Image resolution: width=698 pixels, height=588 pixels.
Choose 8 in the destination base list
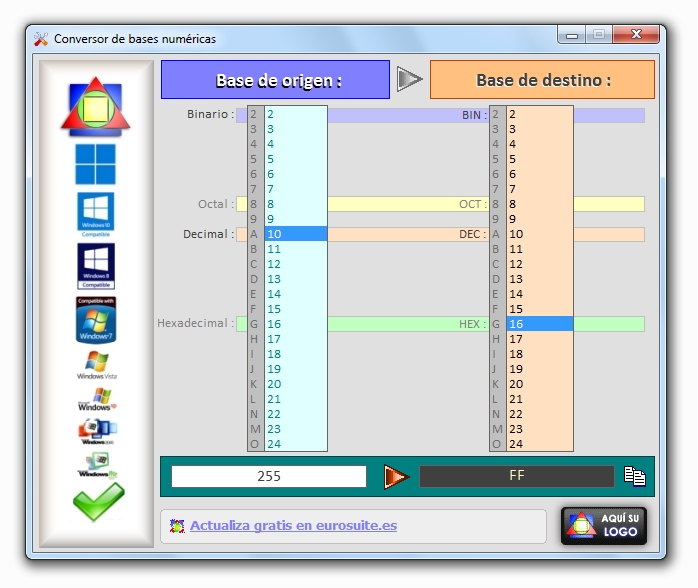pyautogui.click(x=538, y=204)
